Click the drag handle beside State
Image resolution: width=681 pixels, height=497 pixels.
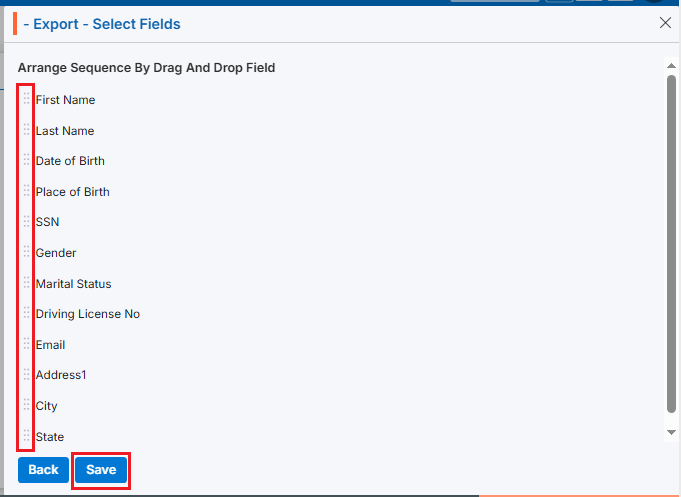coord(26,436)
